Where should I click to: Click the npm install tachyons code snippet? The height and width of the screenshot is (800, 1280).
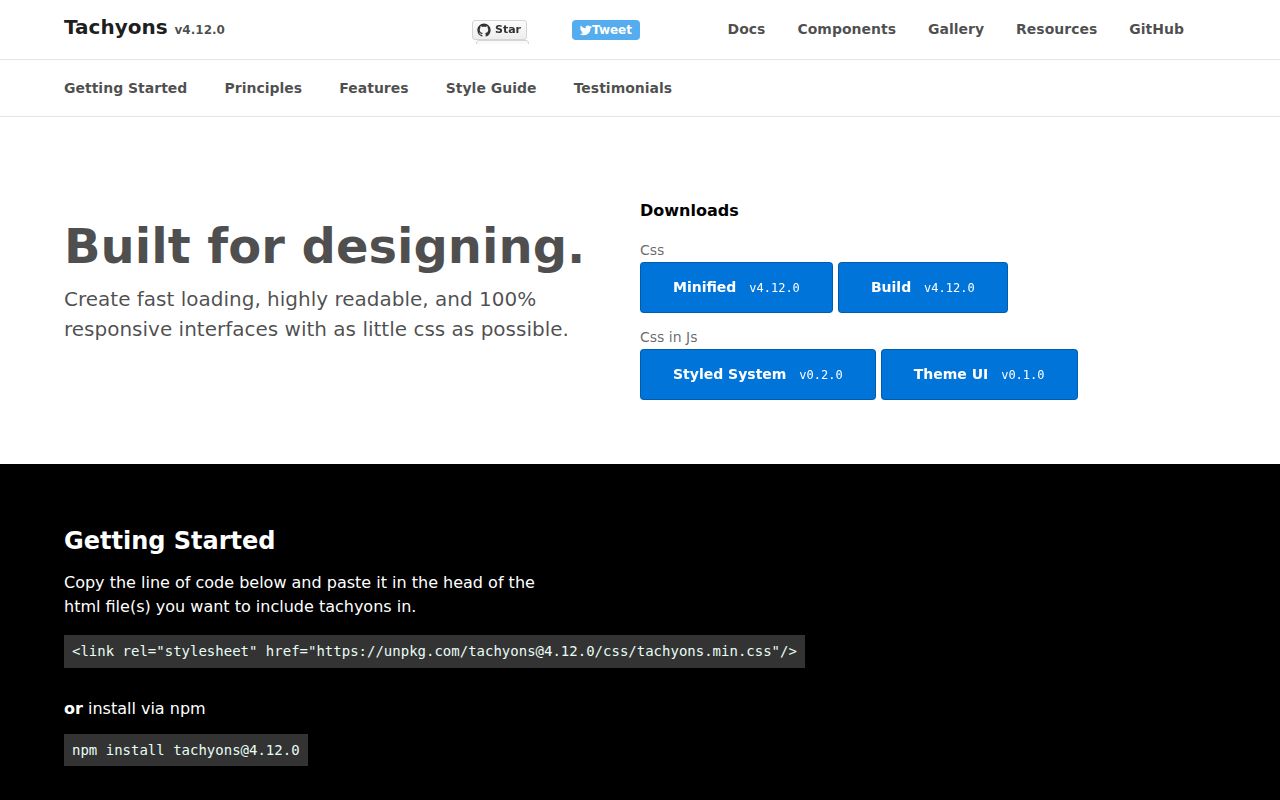click(186, 750)
